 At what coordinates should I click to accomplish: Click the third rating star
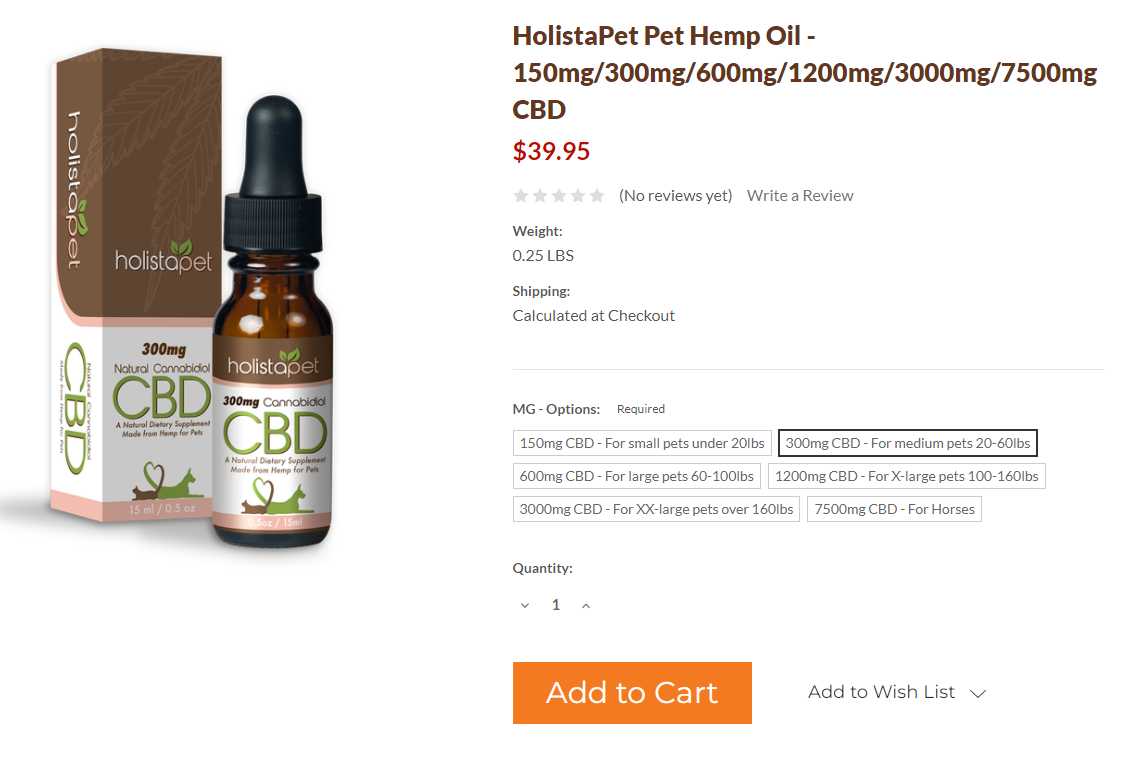coord(559,196)
